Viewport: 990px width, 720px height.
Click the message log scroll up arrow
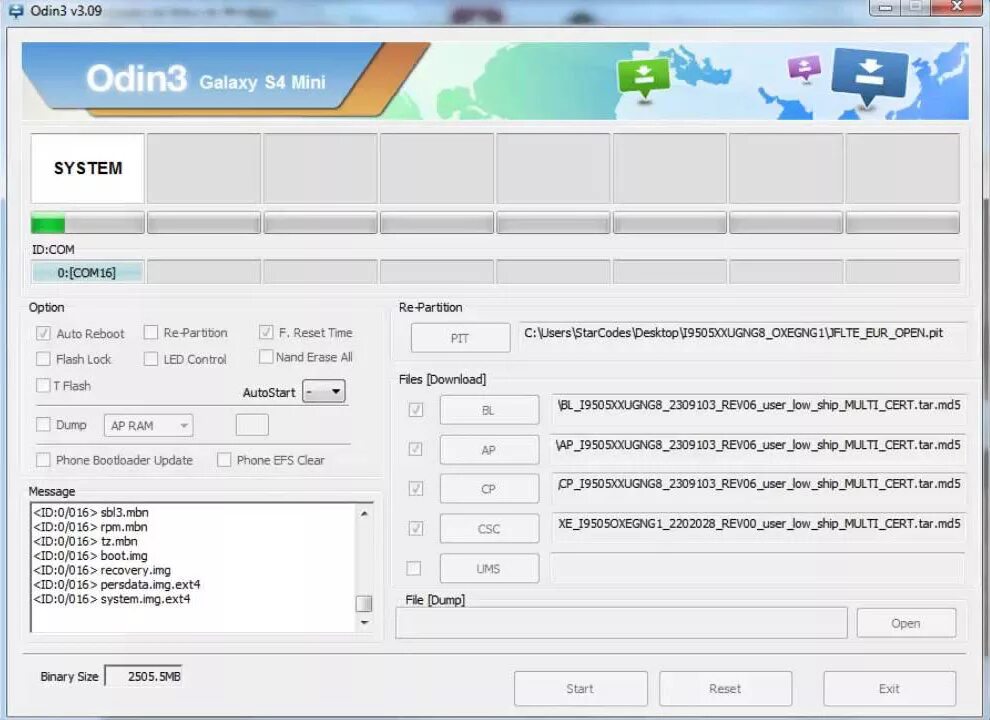coord(364,514)
